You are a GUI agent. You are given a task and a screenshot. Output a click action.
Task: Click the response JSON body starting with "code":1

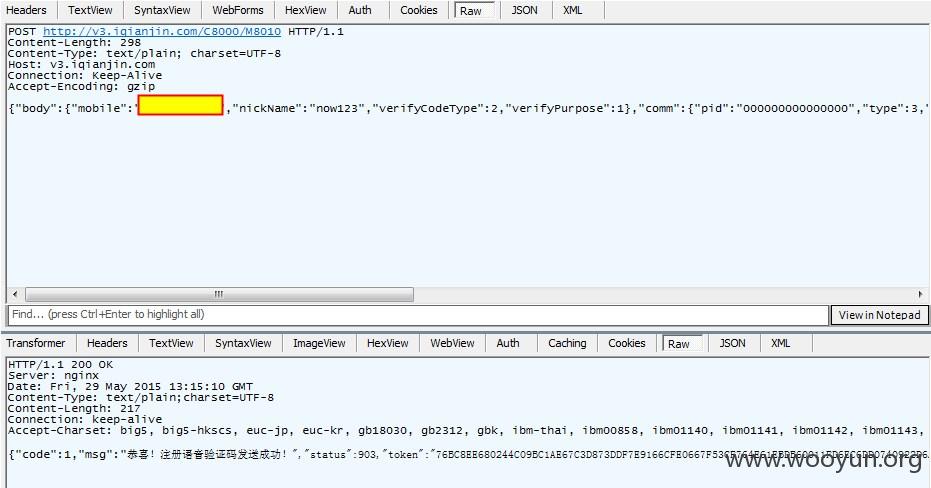point(468,455)
